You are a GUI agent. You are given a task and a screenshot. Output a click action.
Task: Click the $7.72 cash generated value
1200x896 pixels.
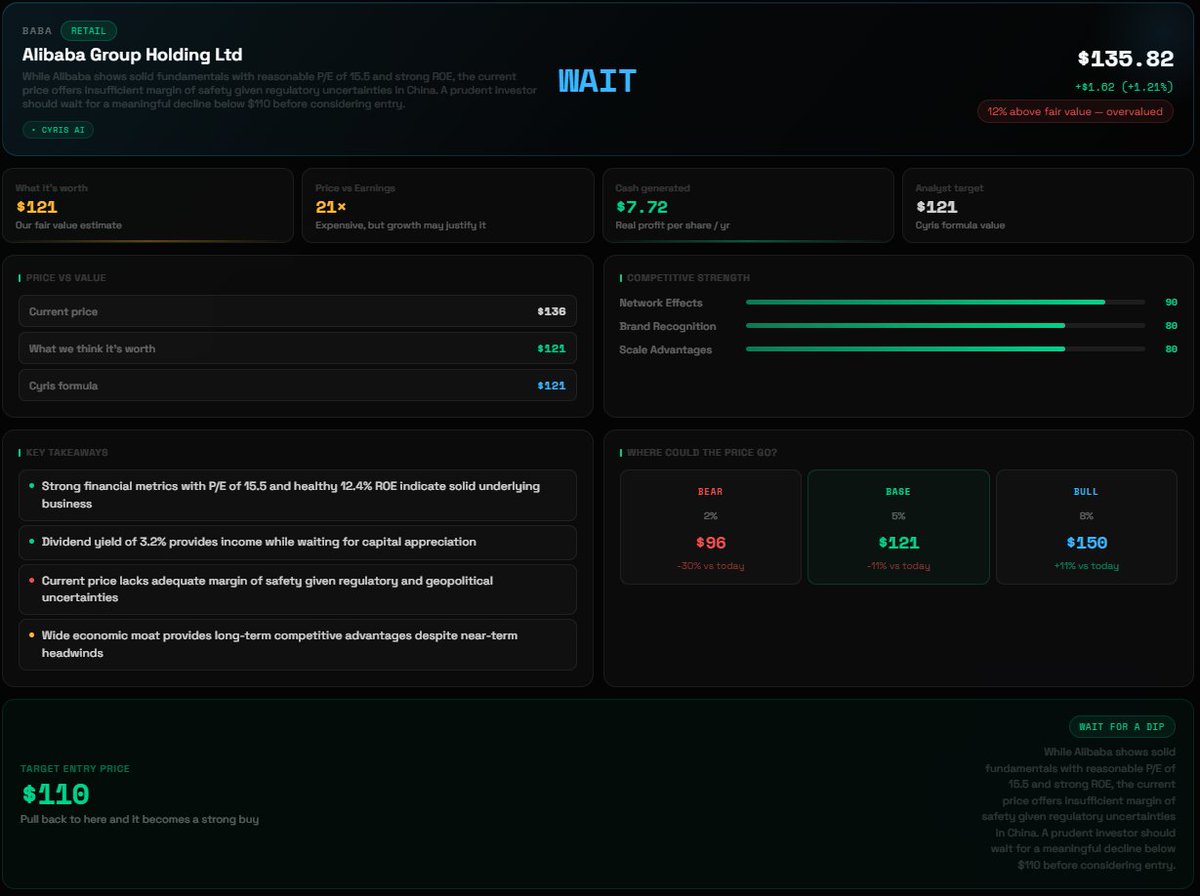[641, 207]
